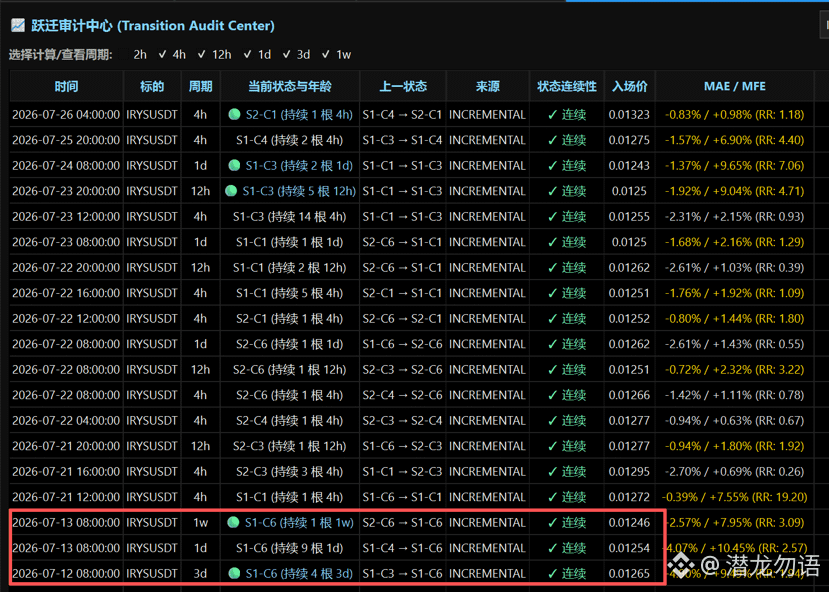Click the 状态连续性 column header
Viewport: 829px width, 592px height.
(567, 86)
